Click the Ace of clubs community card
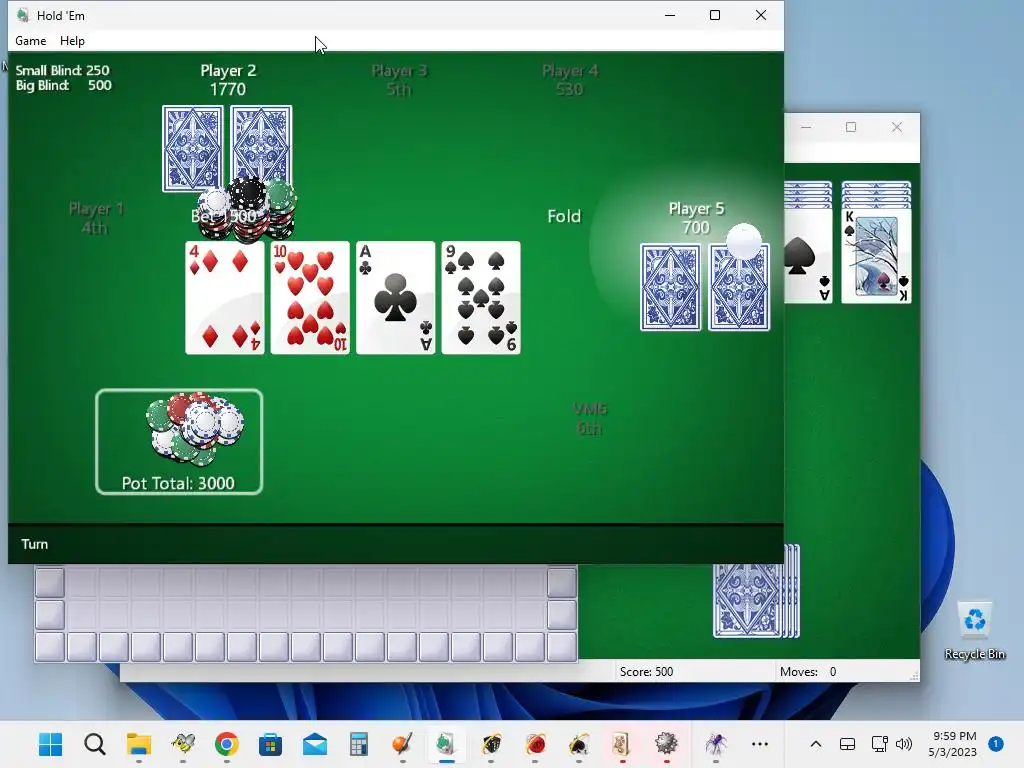1024x768 pixels. click(x=396, y=298)
